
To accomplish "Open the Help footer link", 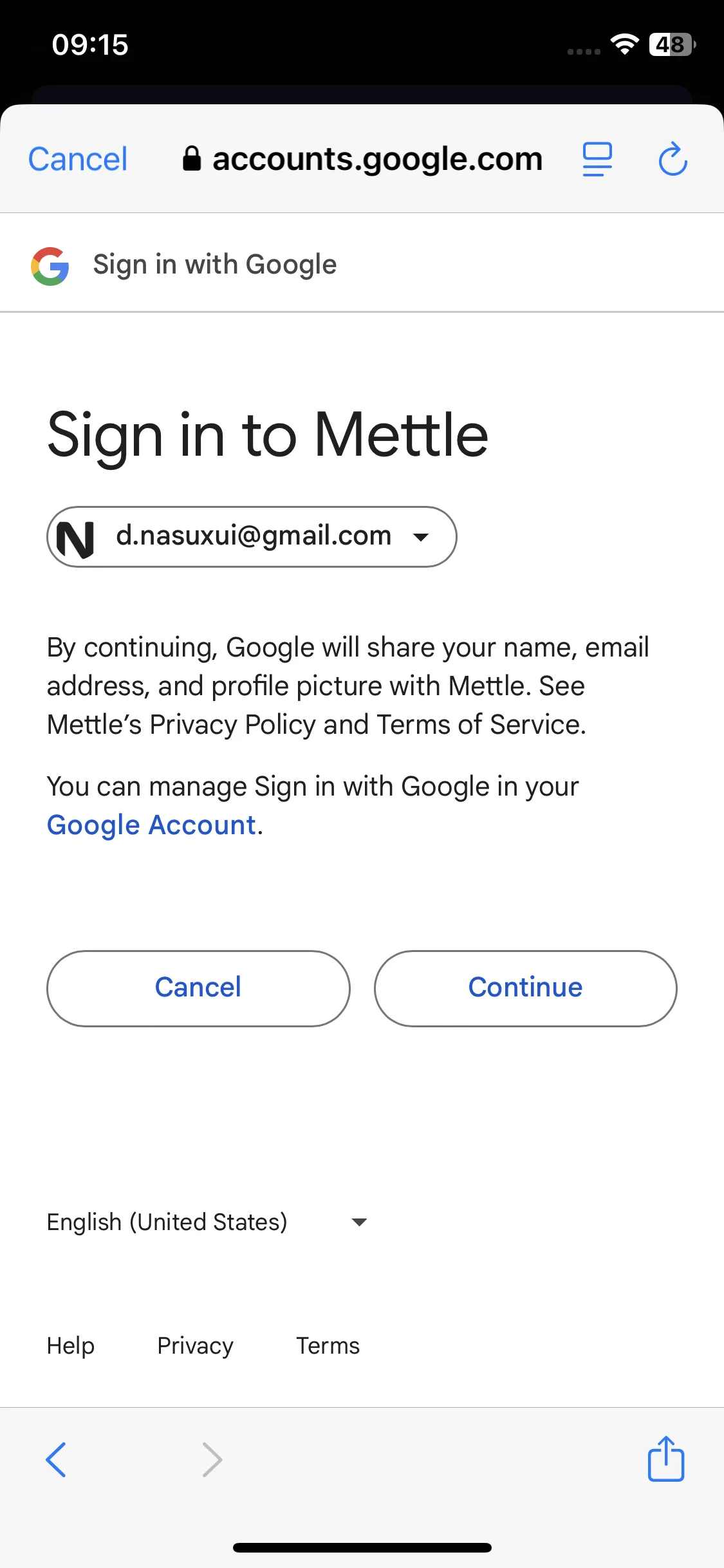I will pyautogui.click(x=71, y=1346).
